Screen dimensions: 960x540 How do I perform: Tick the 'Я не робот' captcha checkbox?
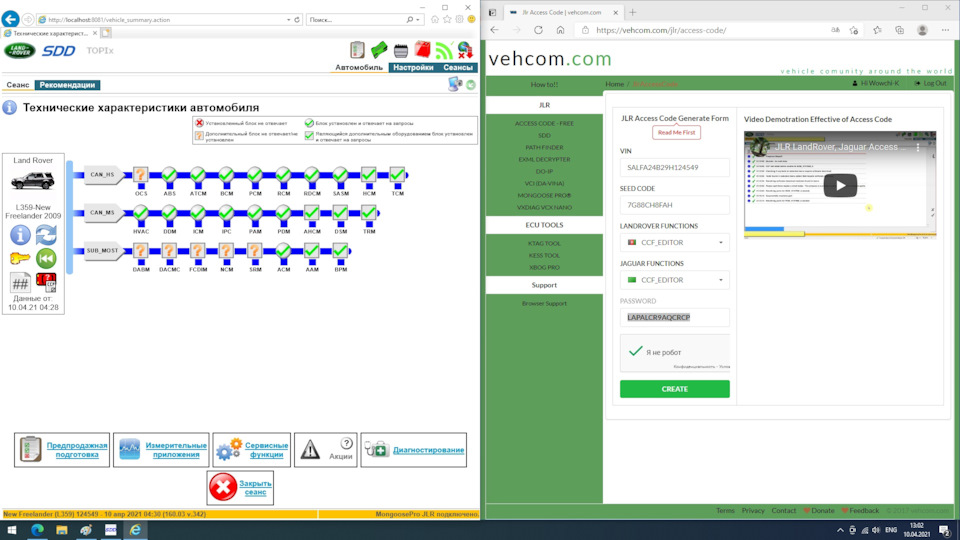[636, 351]
